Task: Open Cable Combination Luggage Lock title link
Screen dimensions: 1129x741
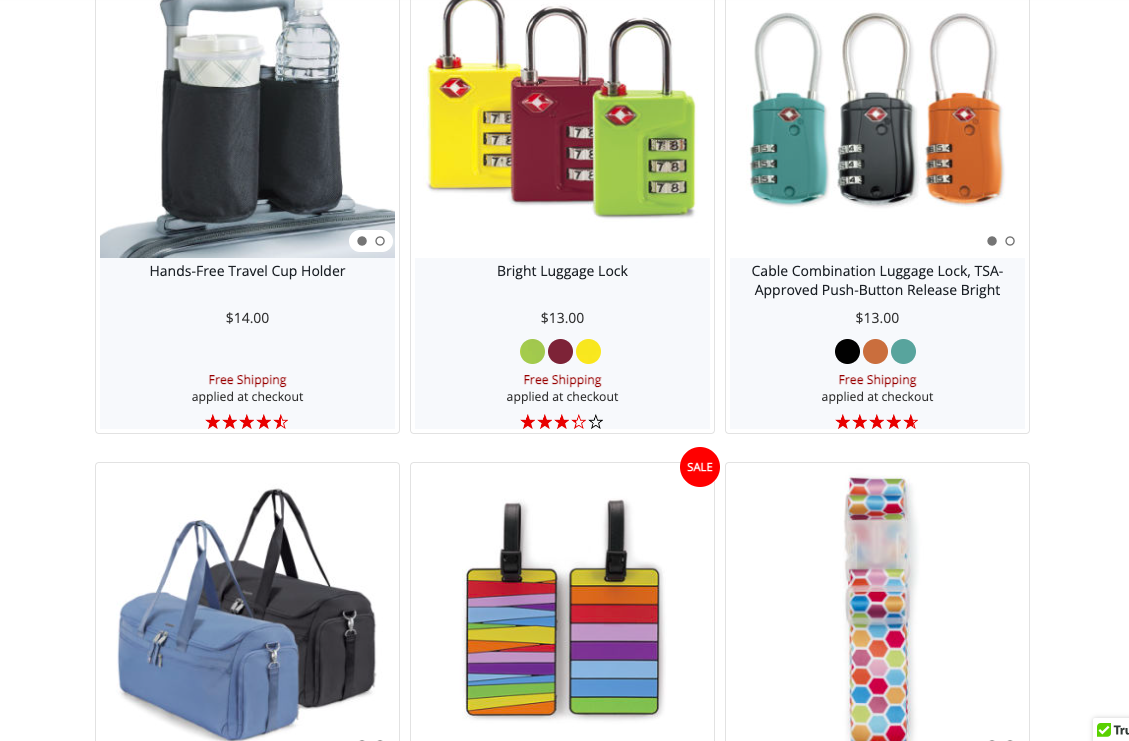Action: pos(877,280)
